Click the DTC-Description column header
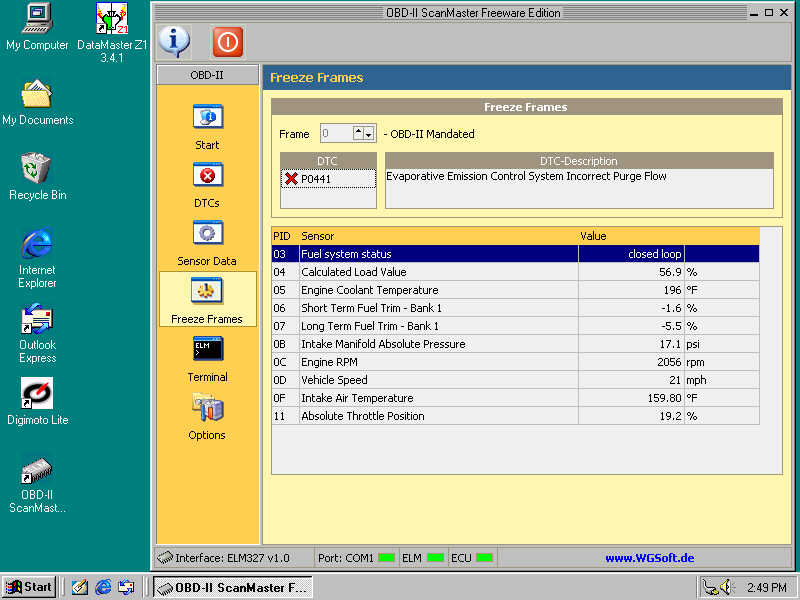This screenshot has width=800, height=600. pyautogui.click(x=579, y=161)
